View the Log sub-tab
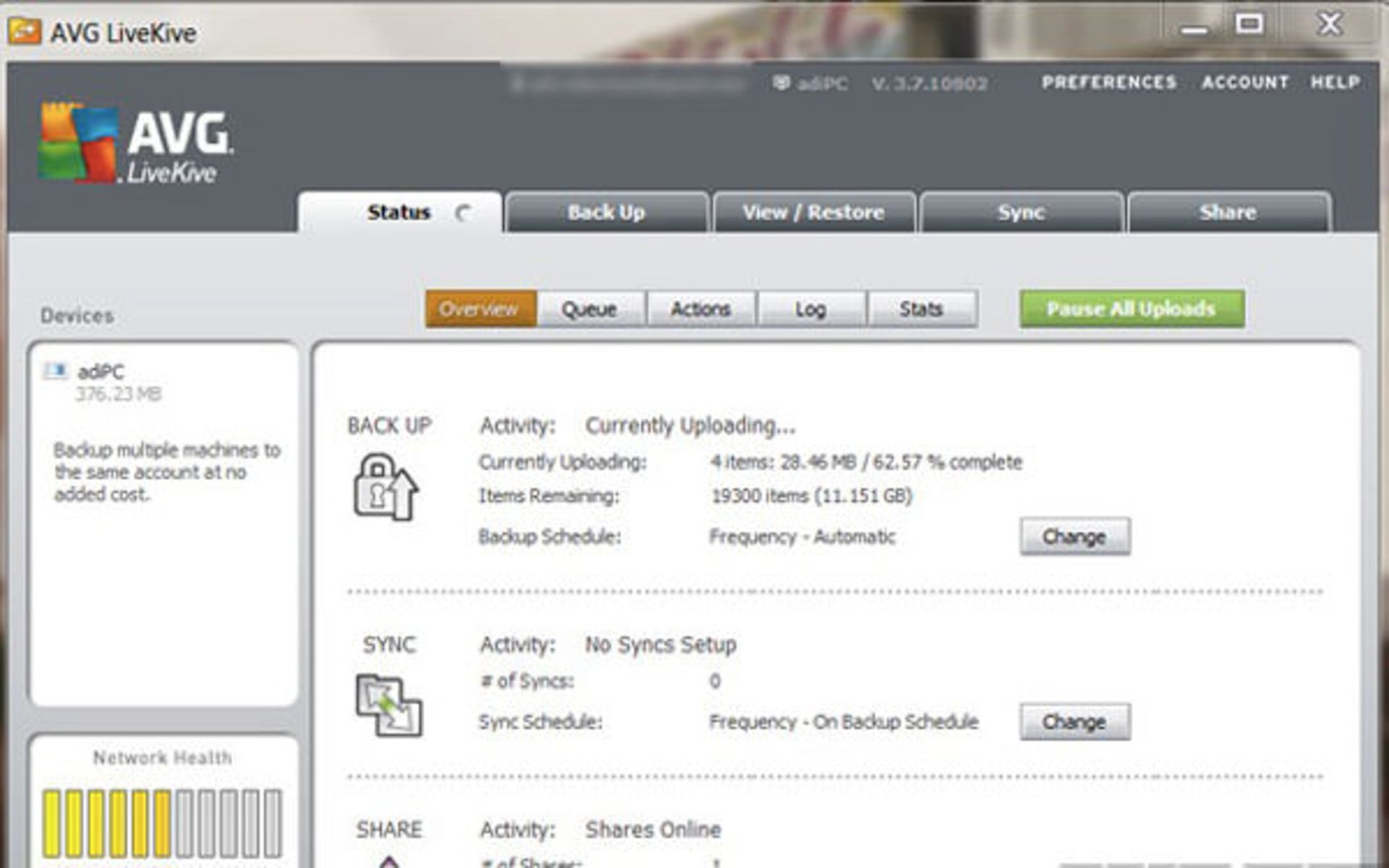Viewport: 1389px width, 868px height. (811, 309)
